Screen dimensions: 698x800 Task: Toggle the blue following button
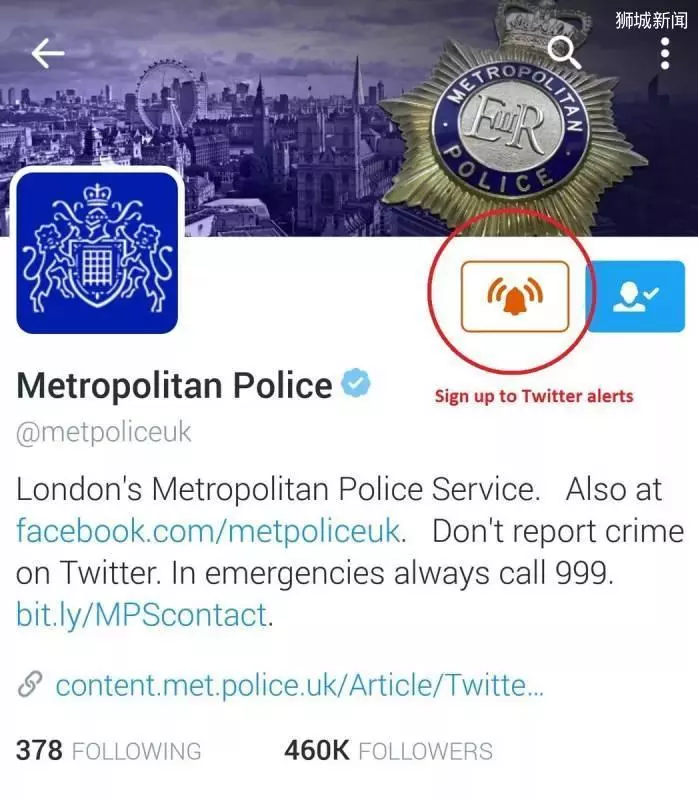(x=636, y=296)
